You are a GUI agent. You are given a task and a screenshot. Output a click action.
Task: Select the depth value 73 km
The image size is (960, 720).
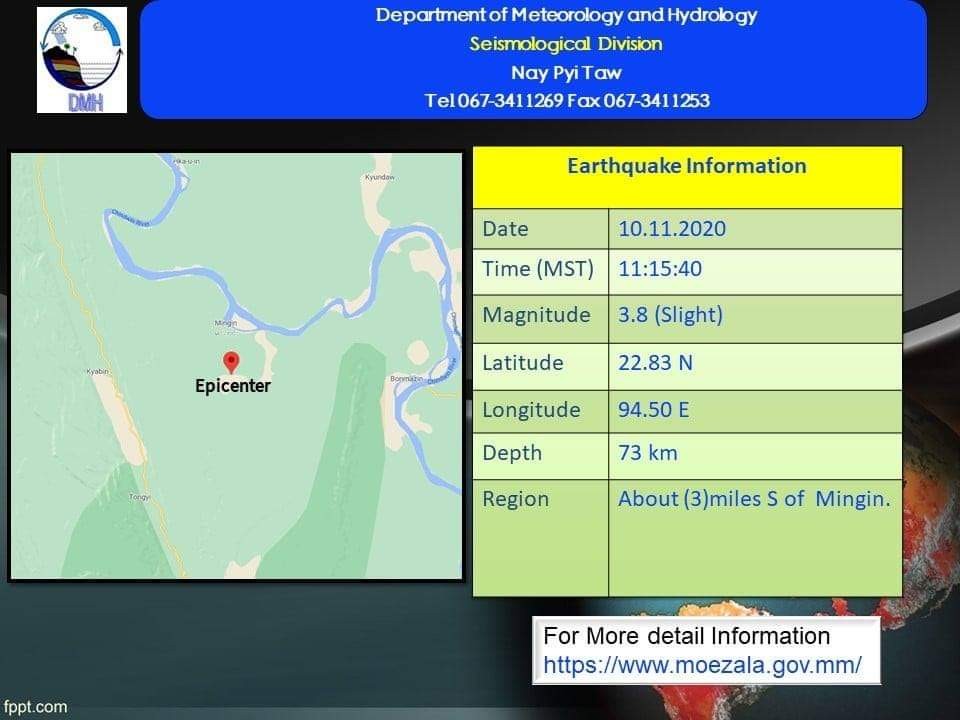[x=647, y=453]
